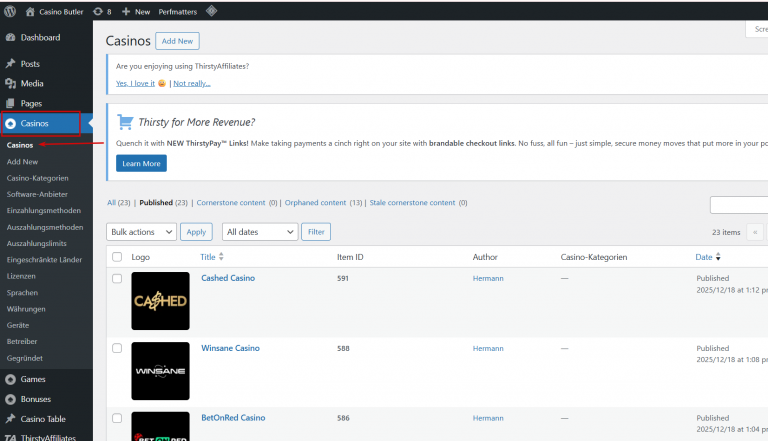Screen dimensions: 768x441
Task: Click the Filter button
Action: pyautogui.click(x=316, y=232)
